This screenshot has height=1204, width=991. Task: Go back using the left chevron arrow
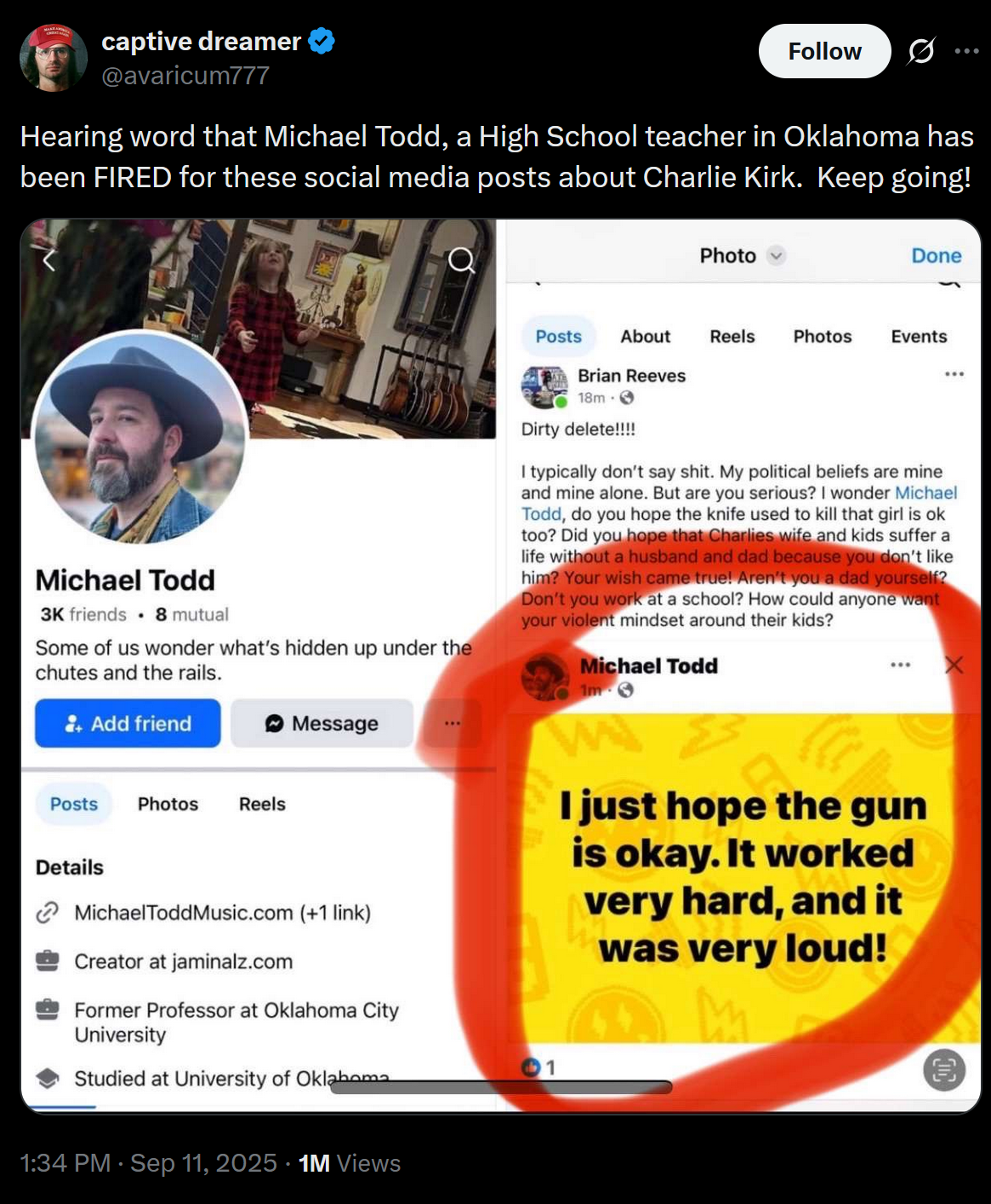49,260
